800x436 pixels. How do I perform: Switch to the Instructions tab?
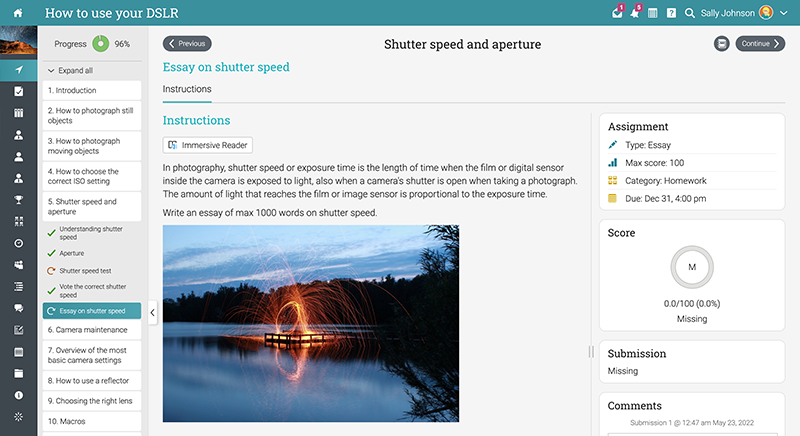187,89
